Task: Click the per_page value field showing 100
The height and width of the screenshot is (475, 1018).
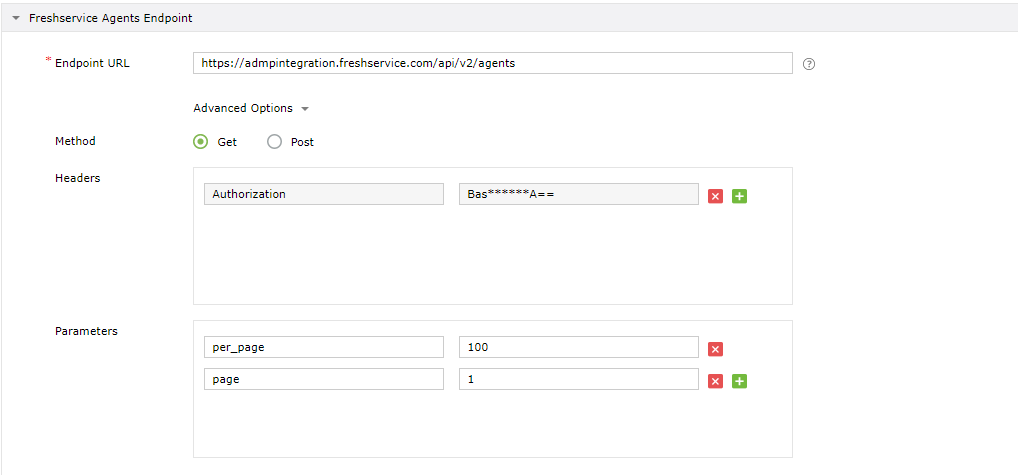Action: [x=578, y=347]
